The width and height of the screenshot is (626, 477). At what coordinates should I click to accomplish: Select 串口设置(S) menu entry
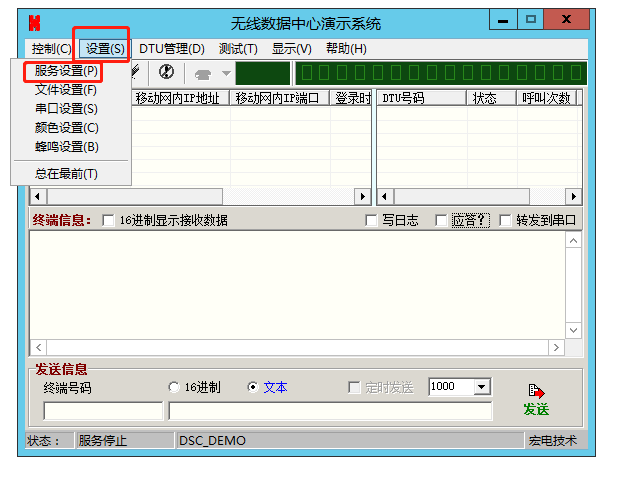pos(66,109)
